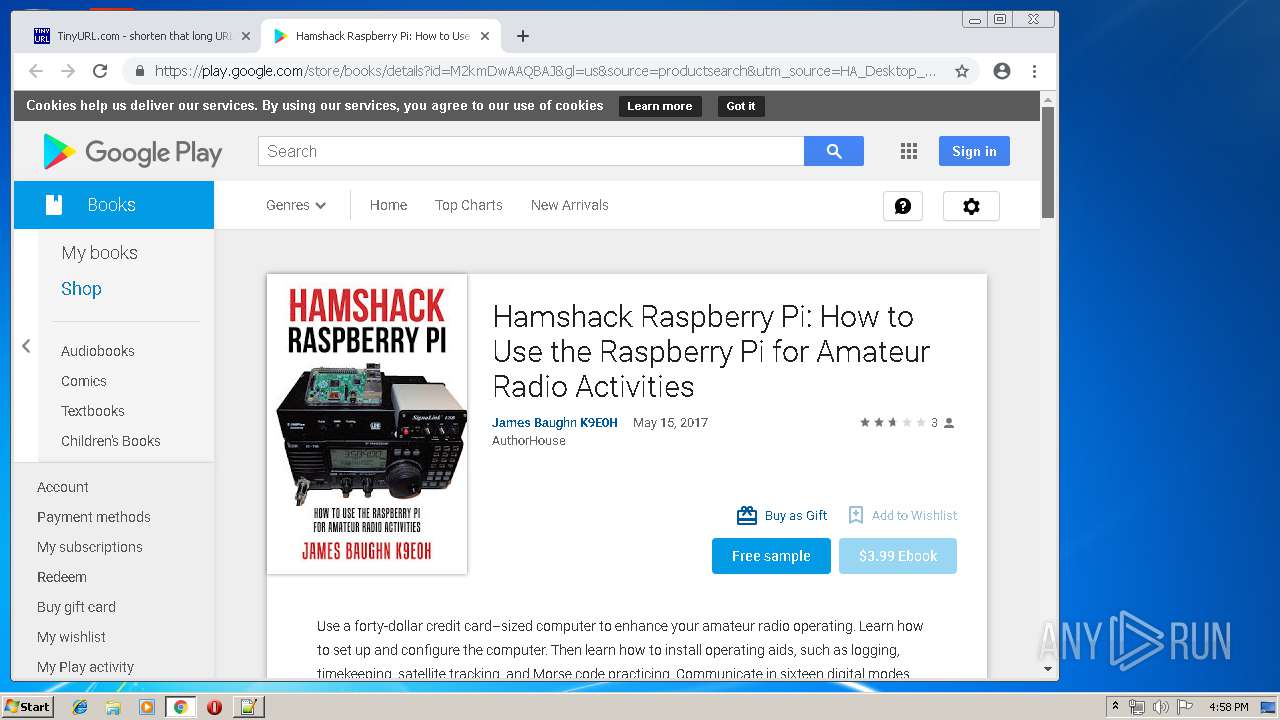
Task: Click Buy as Gift
Action: 782,515
